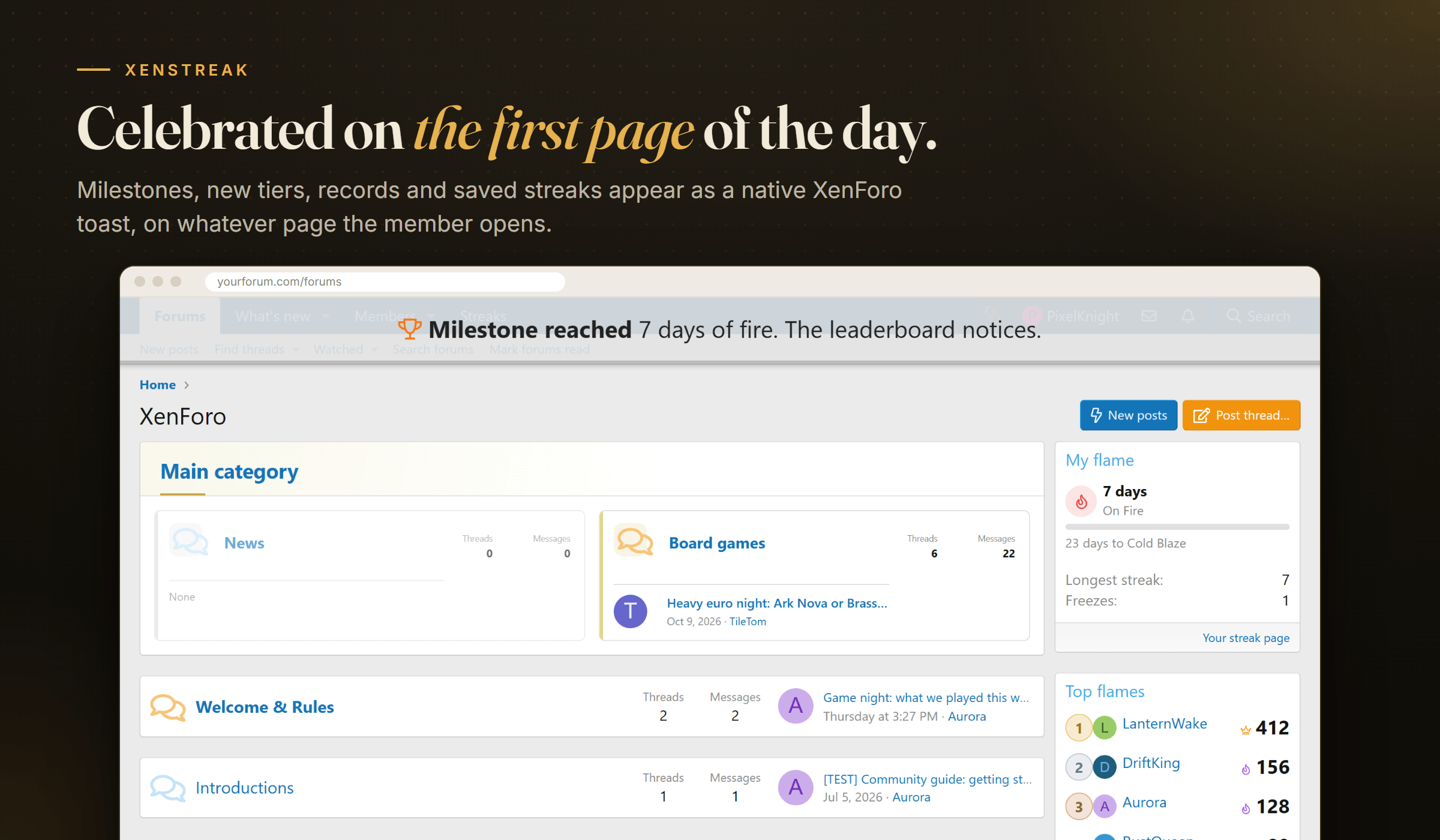The width and height of the screenshot is (1440, 840).
Task: Expand the Find threads dropdown
Action: [296, 350]
